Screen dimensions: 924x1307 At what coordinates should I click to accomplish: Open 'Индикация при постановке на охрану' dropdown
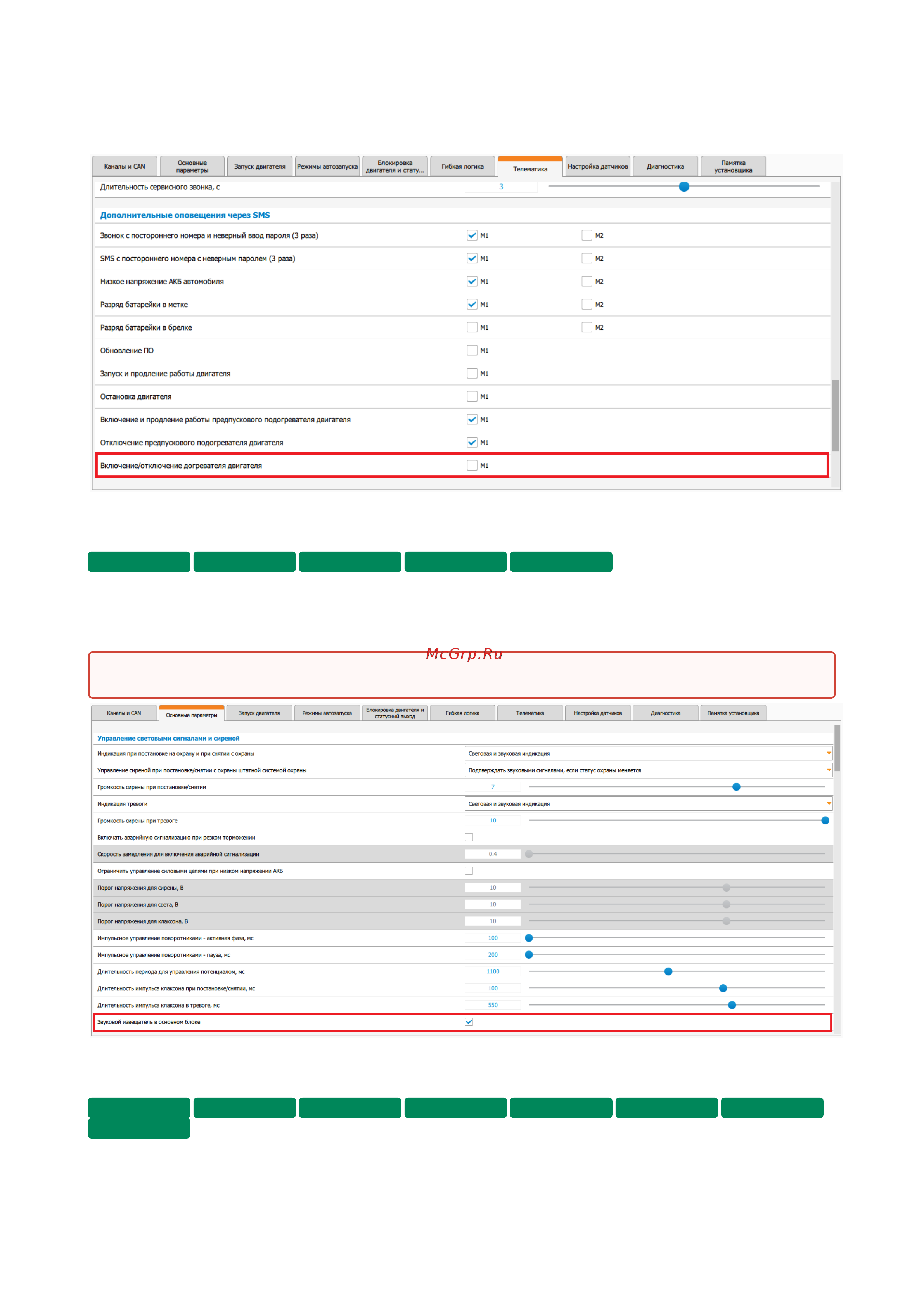649,753
